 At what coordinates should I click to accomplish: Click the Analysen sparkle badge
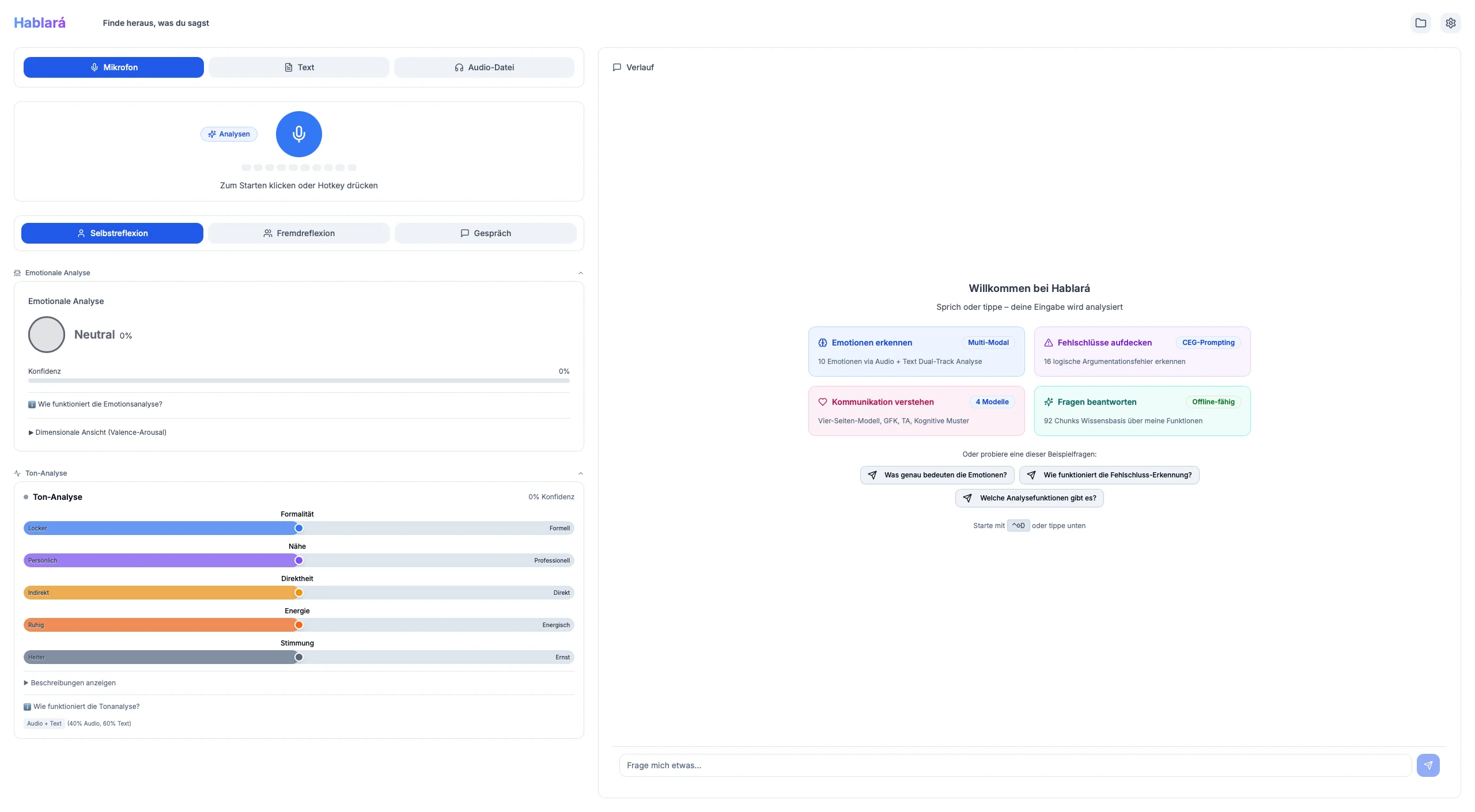[x=229, y=134]
